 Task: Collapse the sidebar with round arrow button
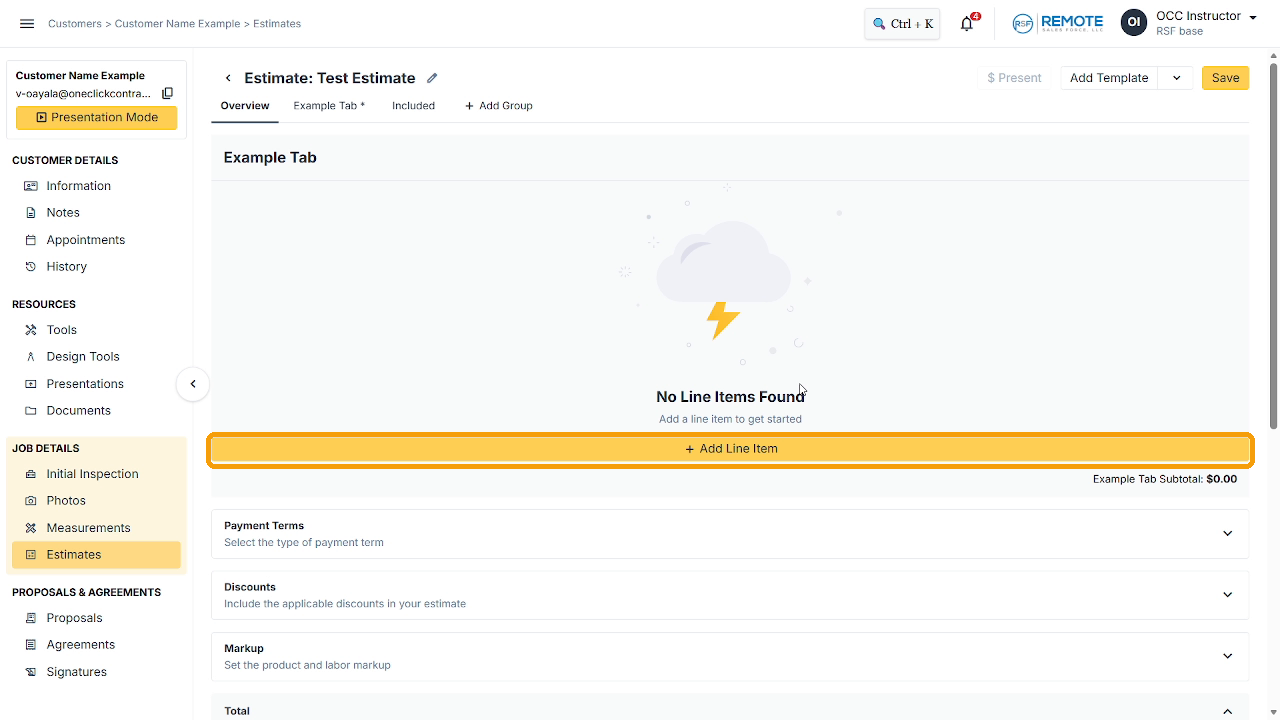pos(193,384)
